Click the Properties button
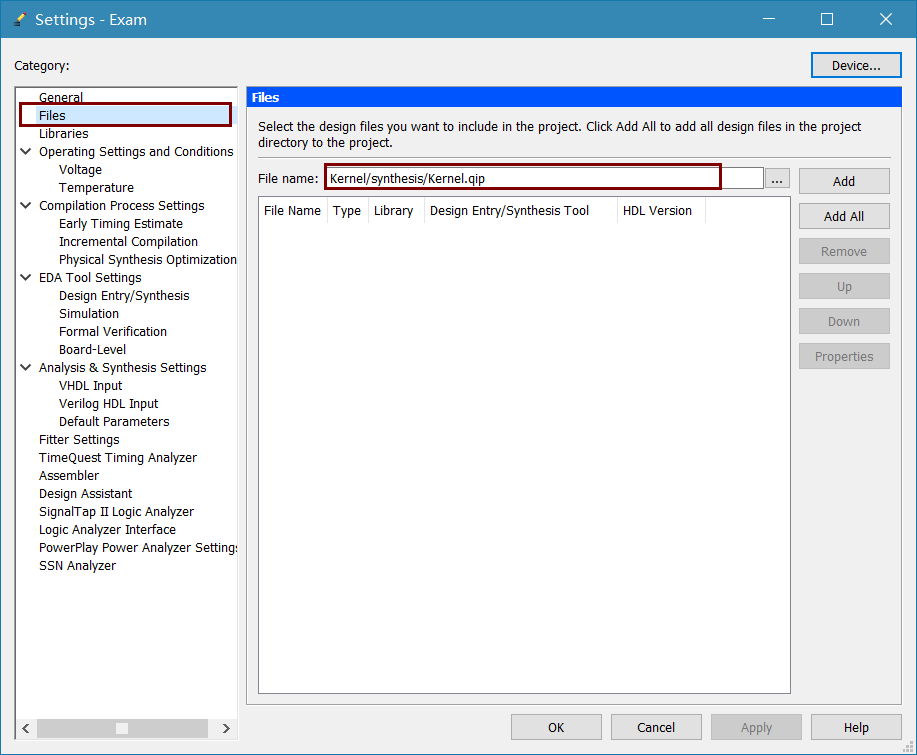The image size is (917, 755). pos(844,357)
